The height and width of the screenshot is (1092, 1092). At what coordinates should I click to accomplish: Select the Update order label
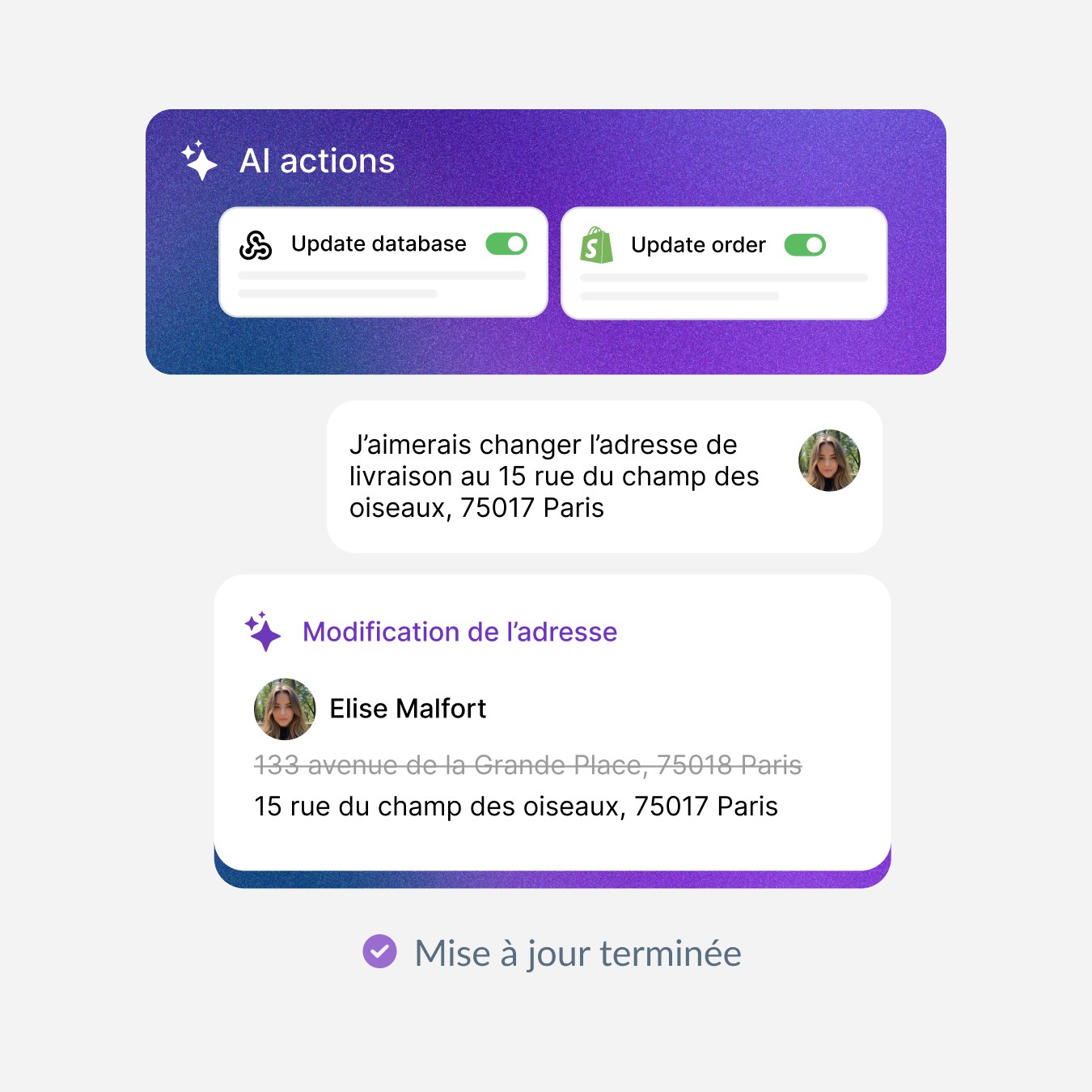click(698, 245)
